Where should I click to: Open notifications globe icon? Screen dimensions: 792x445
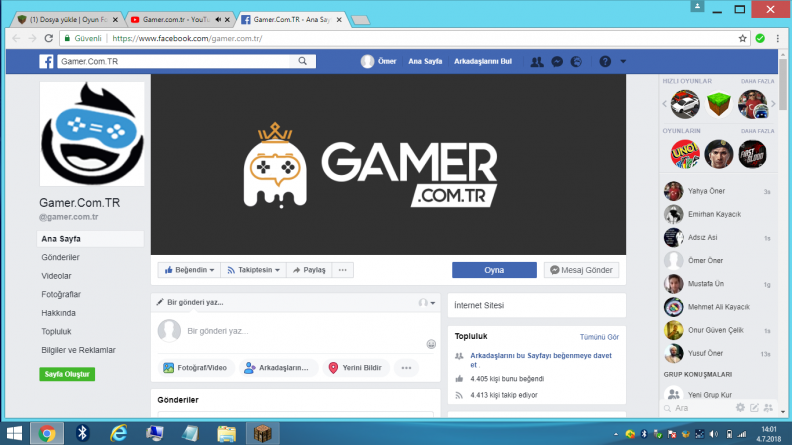point(576,62)
